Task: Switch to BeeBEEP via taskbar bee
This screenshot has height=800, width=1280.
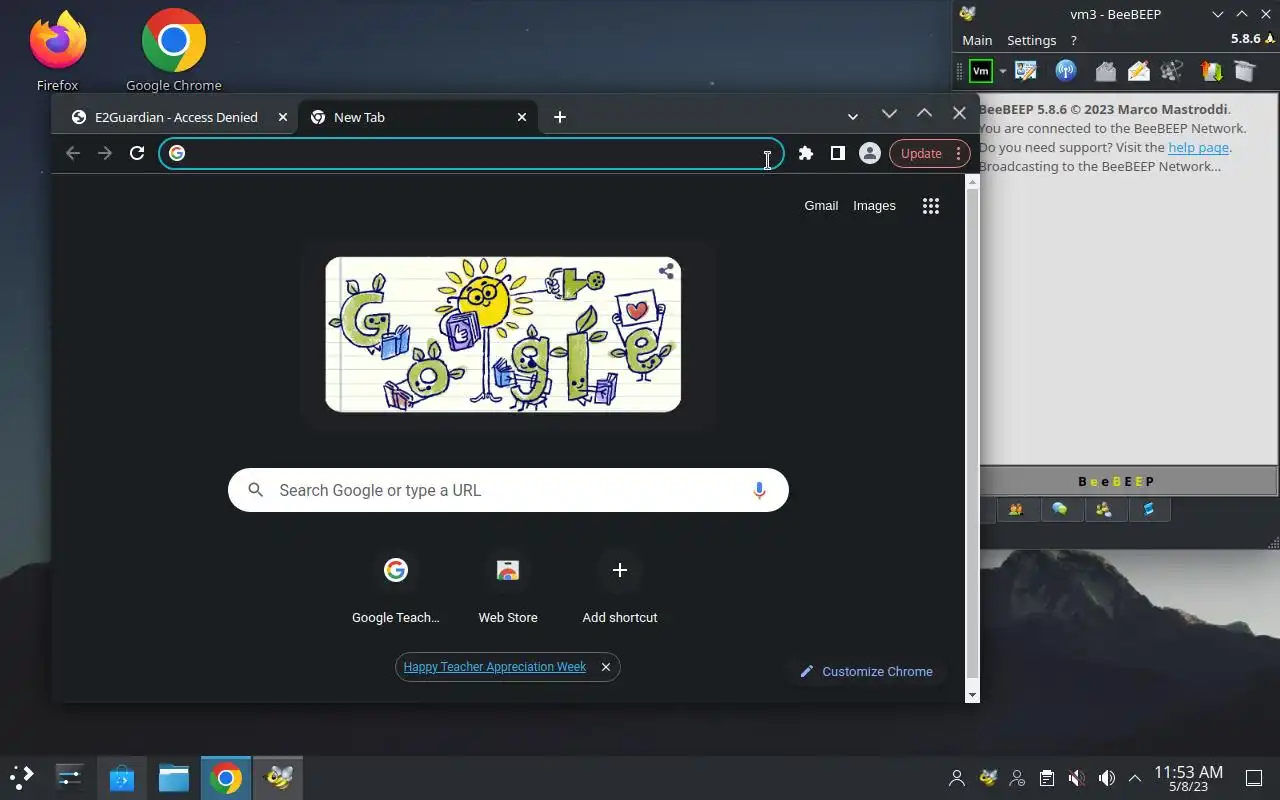Action: click(278, 777)
